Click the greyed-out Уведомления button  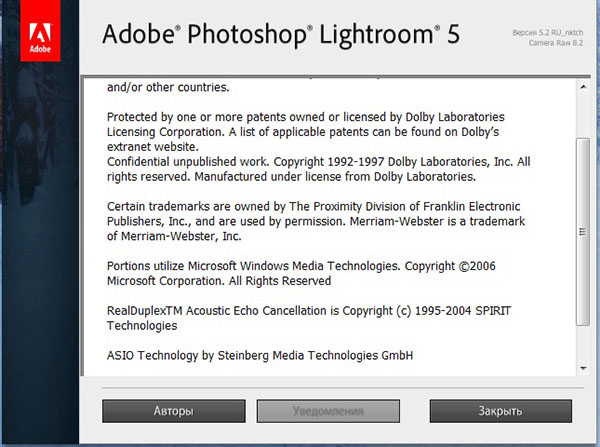point(327,411)
